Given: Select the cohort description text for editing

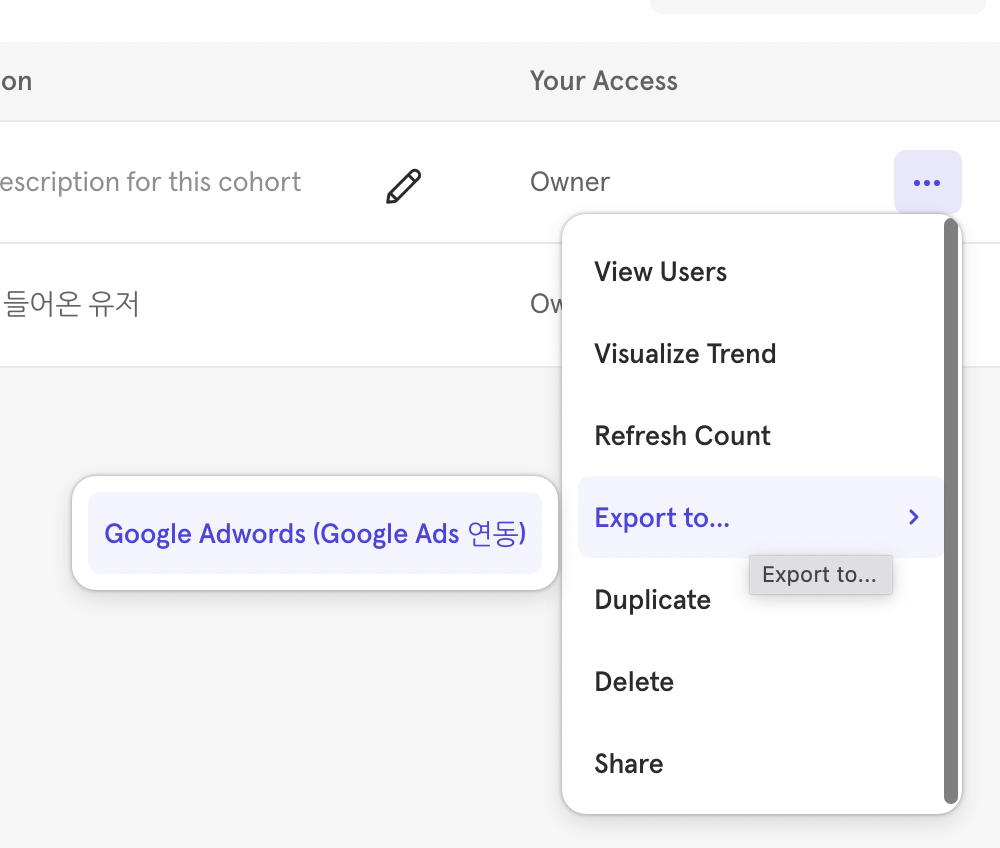Looking at the screenshot, I should click(x=150, y=182).
